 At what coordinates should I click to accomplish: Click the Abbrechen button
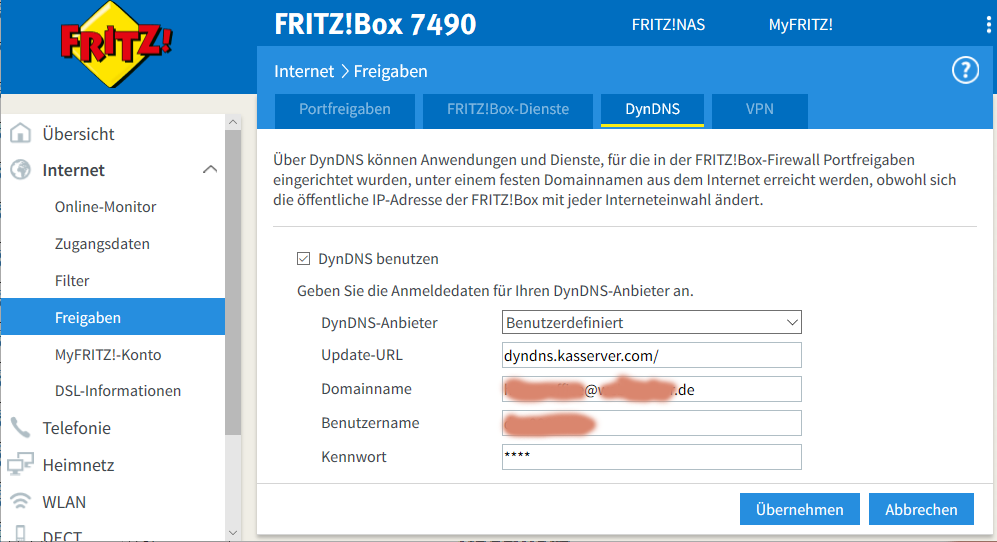921,509
